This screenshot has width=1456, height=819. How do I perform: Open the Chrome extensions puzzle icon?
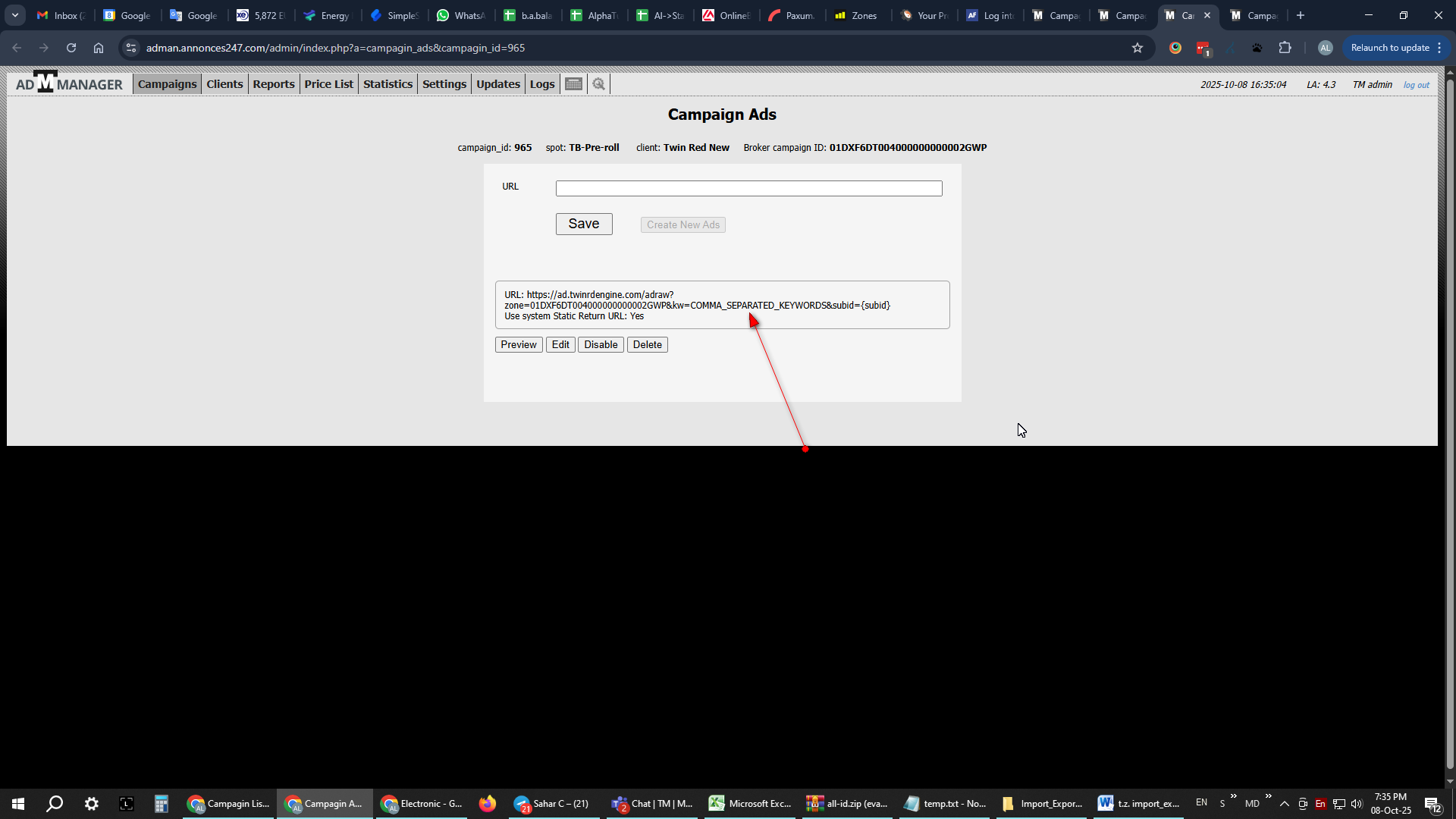point(1285,48)
